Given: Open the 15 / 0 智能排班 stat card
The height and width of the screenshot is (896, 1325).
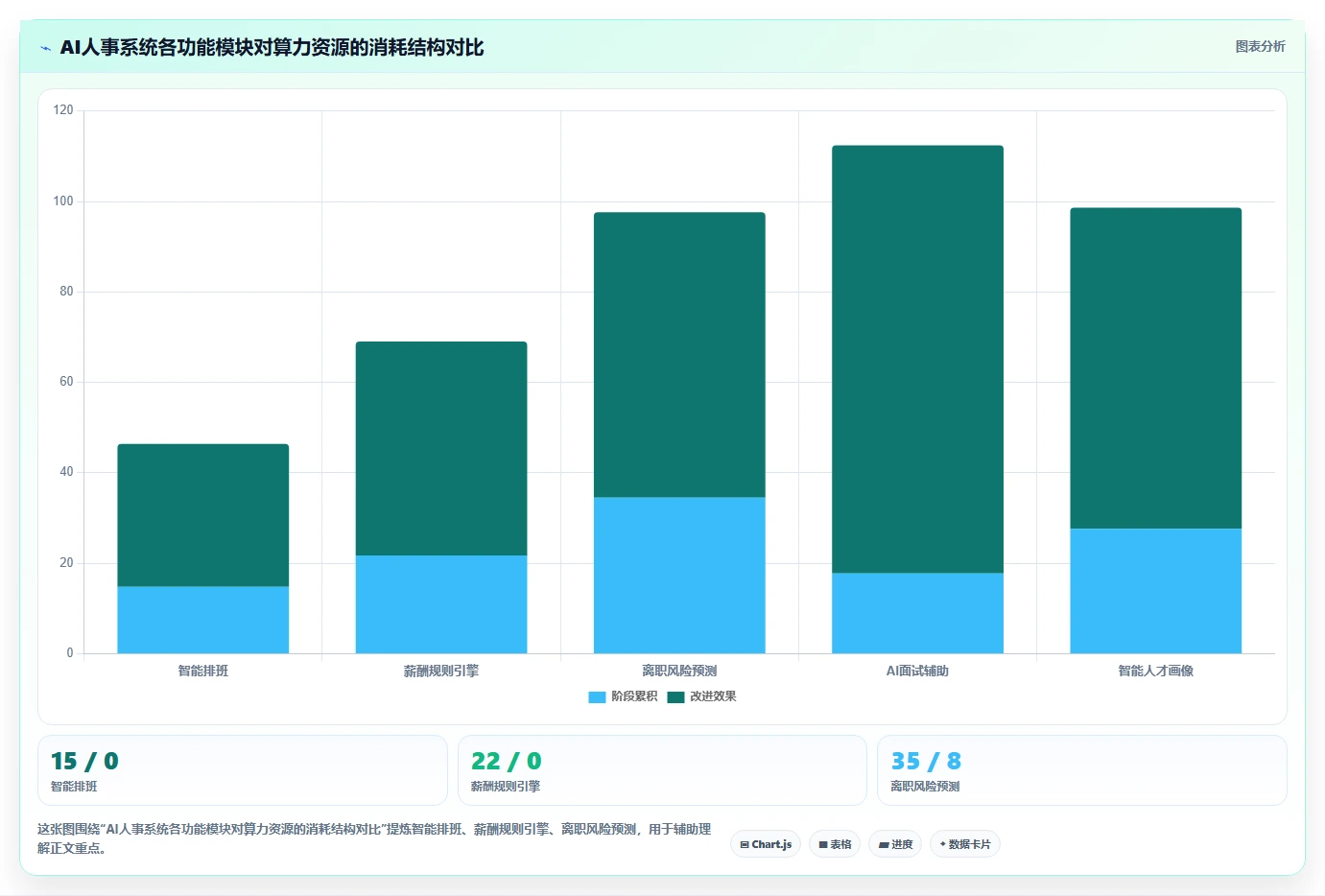Looking at the screenshot, I should click(x=242, y=770).
